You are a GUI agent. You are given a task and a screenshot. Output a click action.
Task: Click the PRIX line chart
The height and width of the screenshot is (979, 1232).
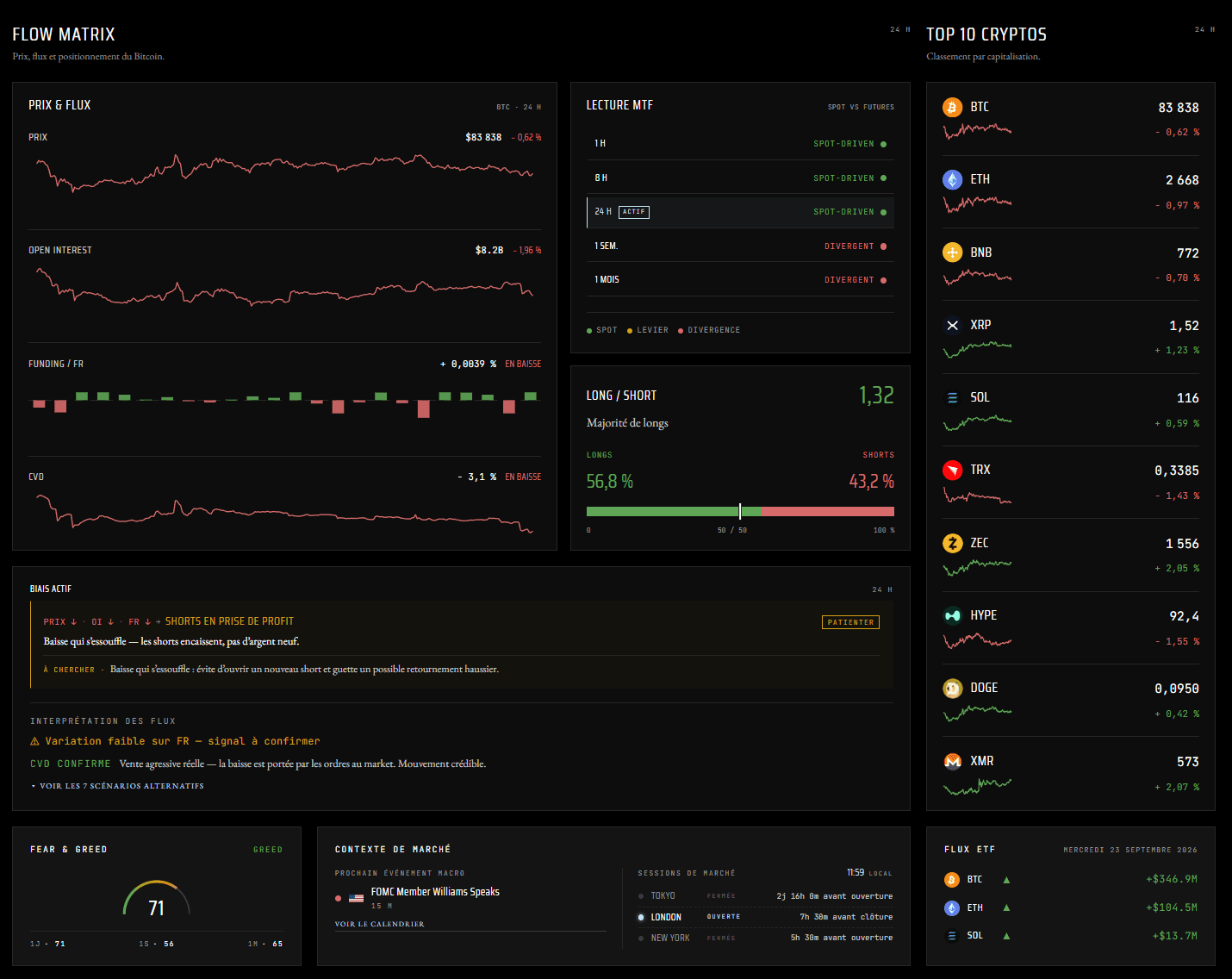(285, 172)
